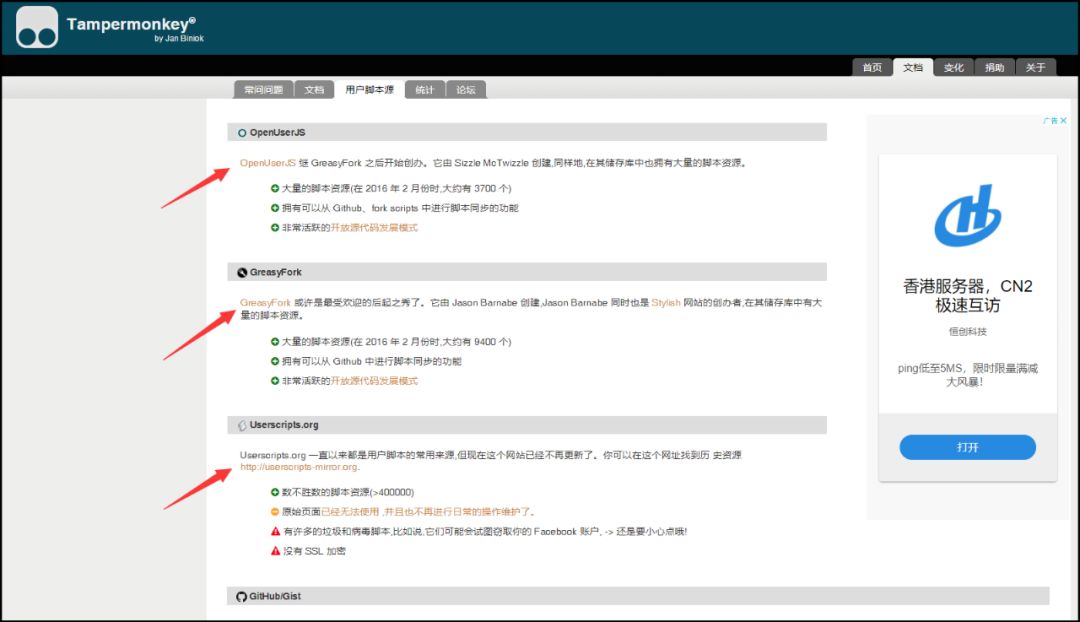Click the GitHub/Gist octocat icon
Screen dimensions: 1080x622
pos(241,597)
